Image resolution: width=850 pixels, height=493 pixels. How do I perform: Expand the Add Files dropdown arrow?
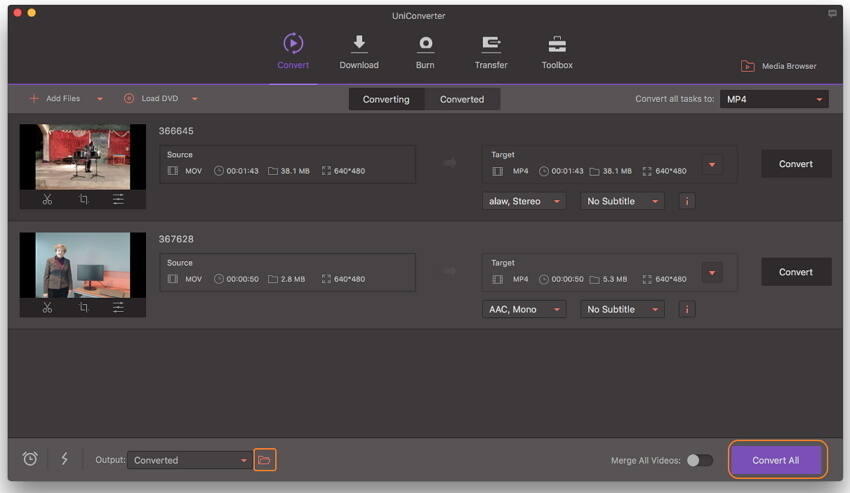click(x=100, y=99)
